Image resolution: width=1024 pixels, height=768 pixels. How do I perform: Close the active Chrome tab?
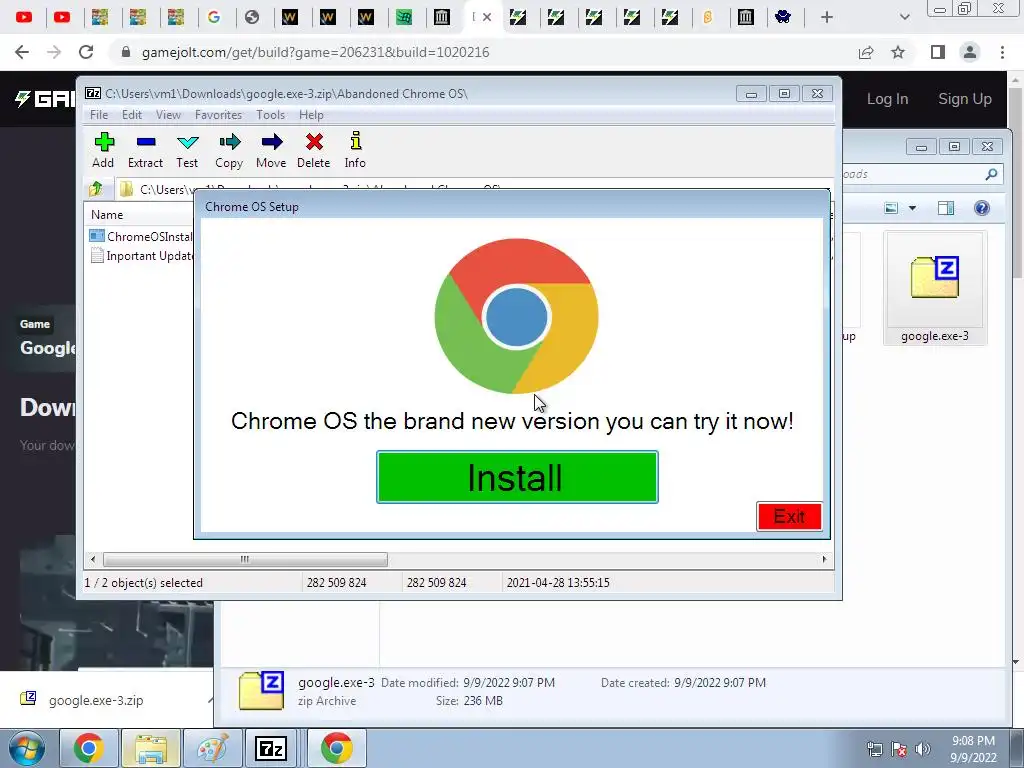coord(487,17)
